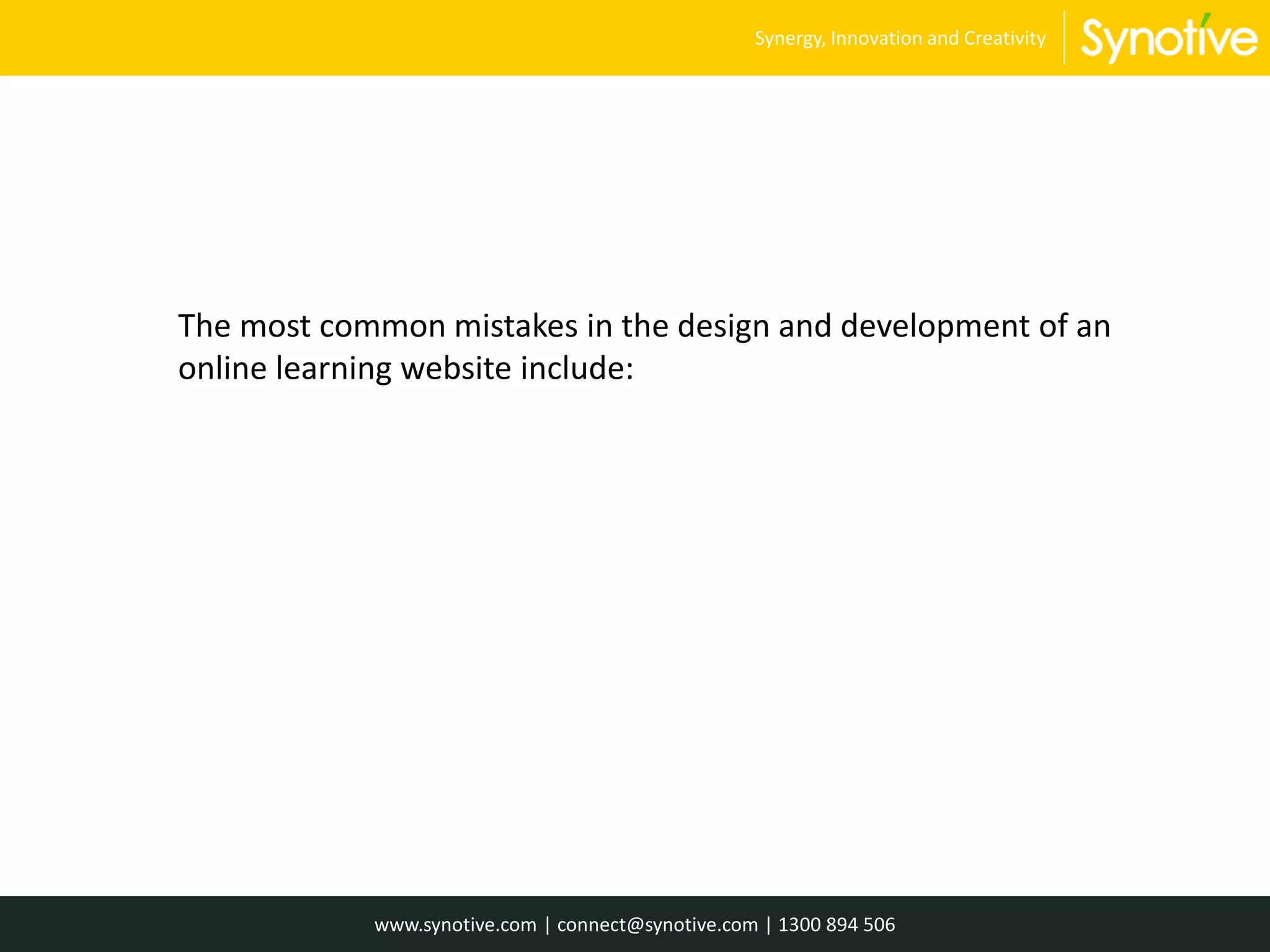
Task: Click the phone number 1300 894 506
Action: point(837,925)
